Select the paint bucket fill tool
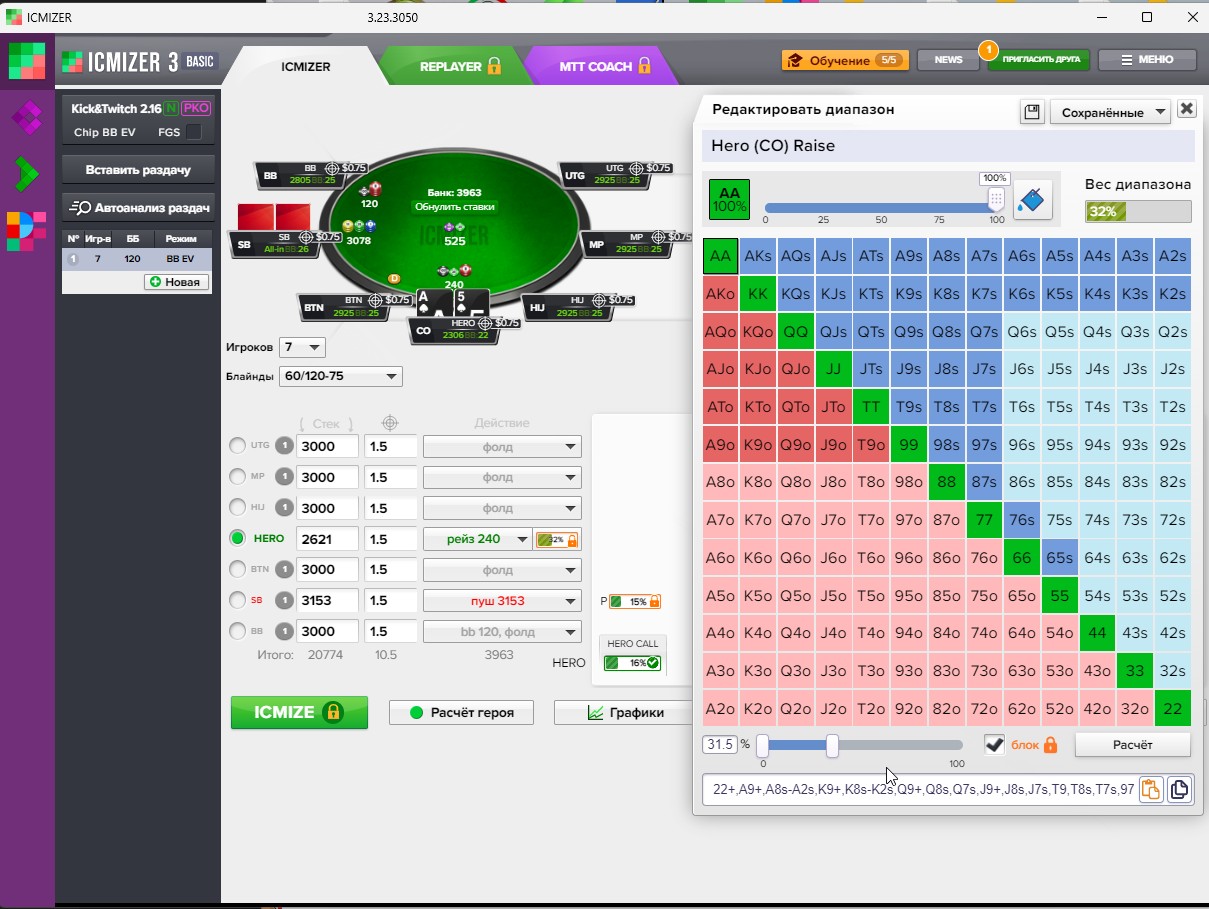 [1032, 199]
